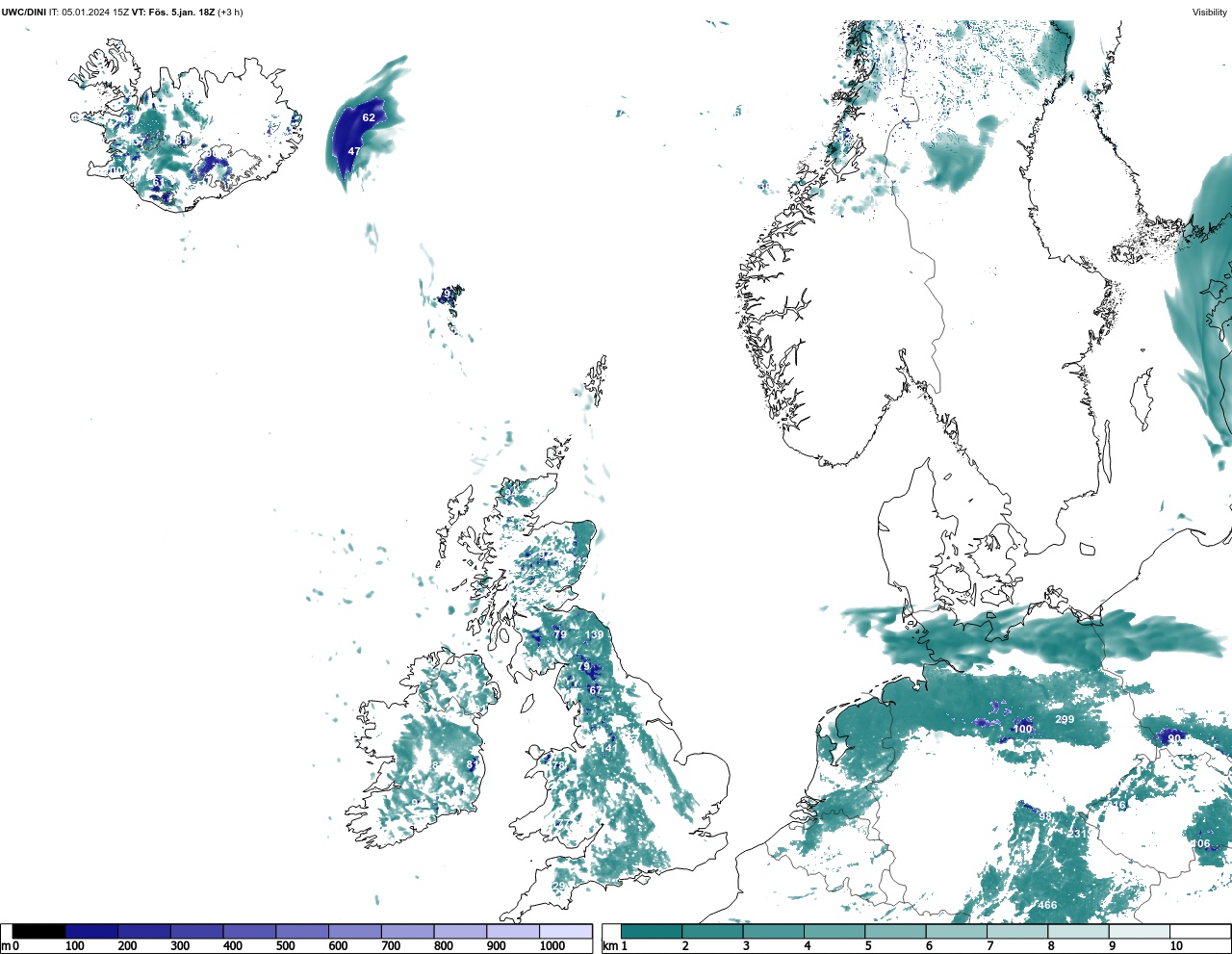Click the '466' value near bottom edge
Screen dimensions: 1232x954
pyautogui.click(x=1047, y=905)
